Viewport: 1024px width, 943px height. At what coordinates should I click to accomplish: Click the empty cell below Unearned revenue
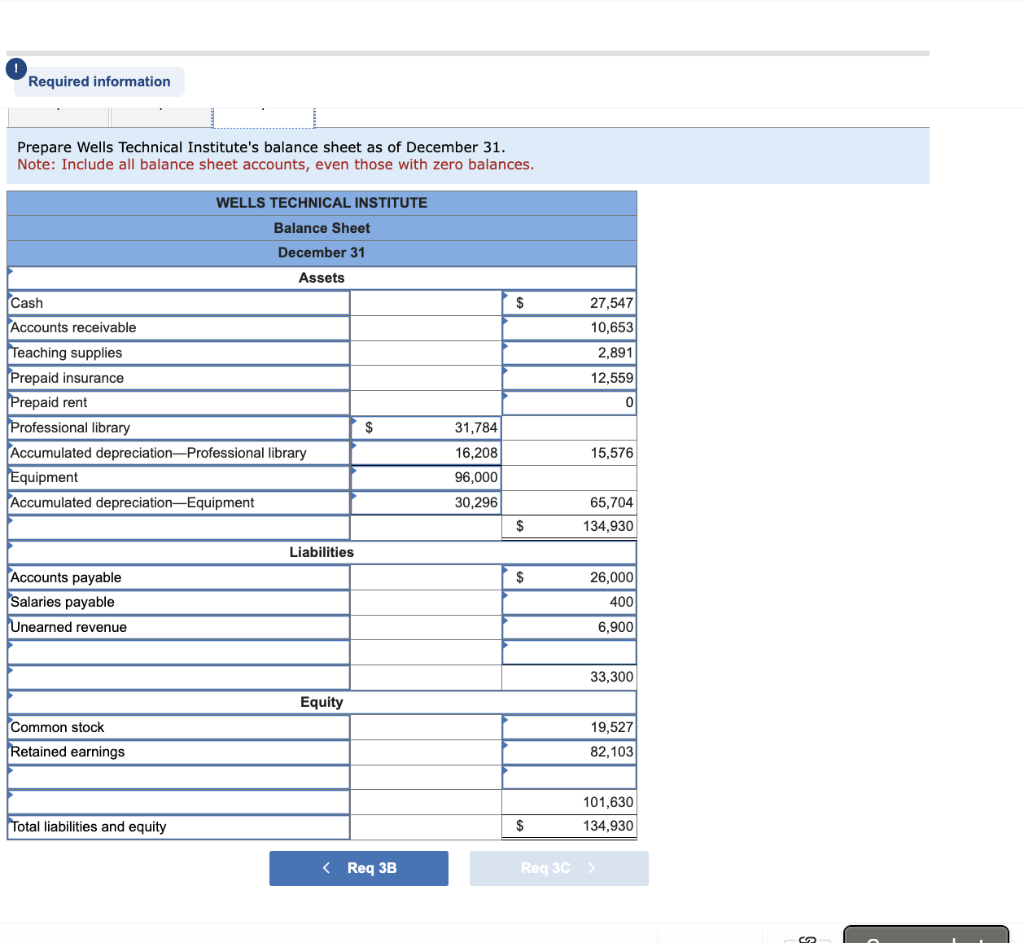178,652
